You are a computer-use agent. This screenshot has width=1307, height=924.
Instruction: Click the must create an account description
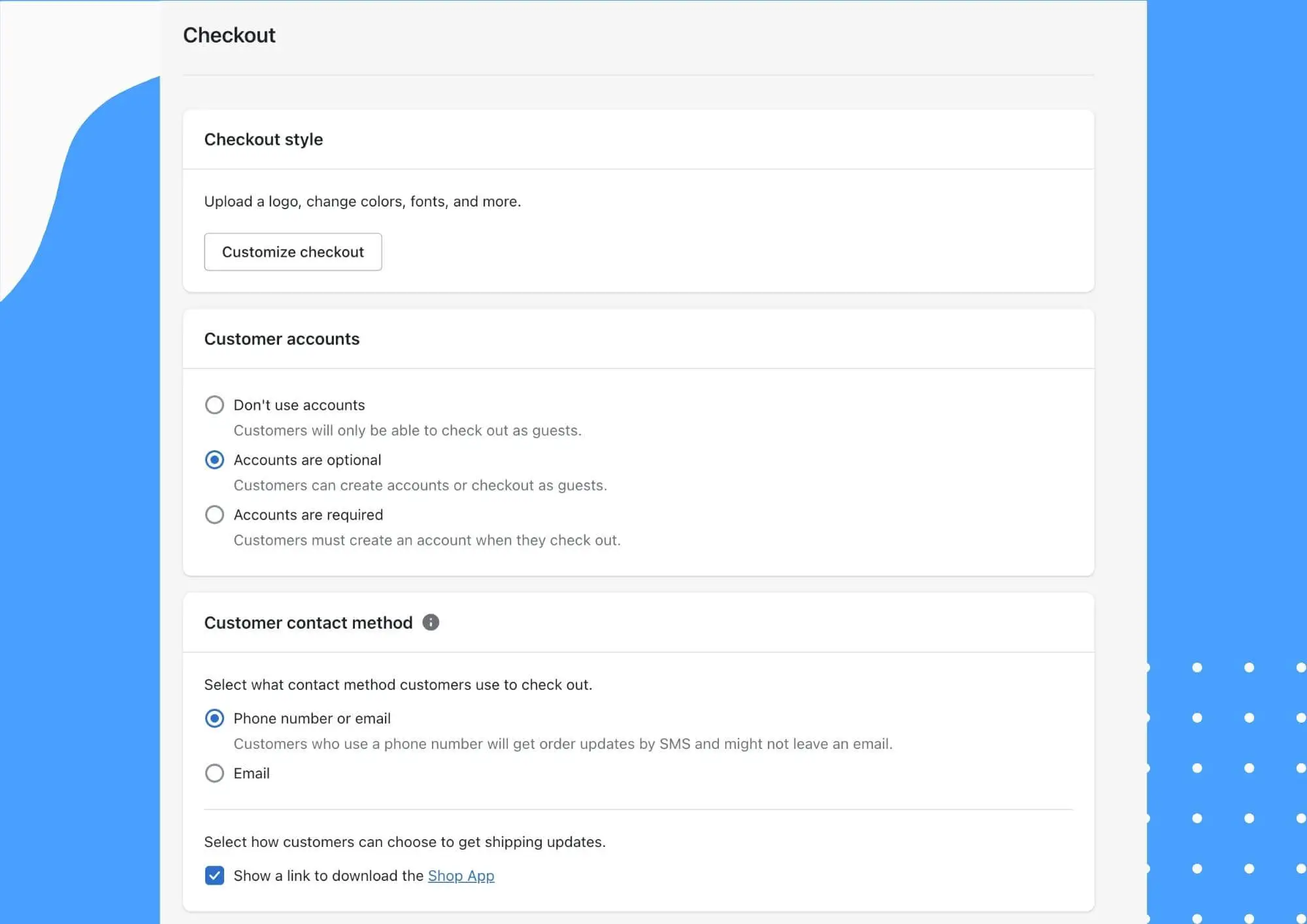427,540
